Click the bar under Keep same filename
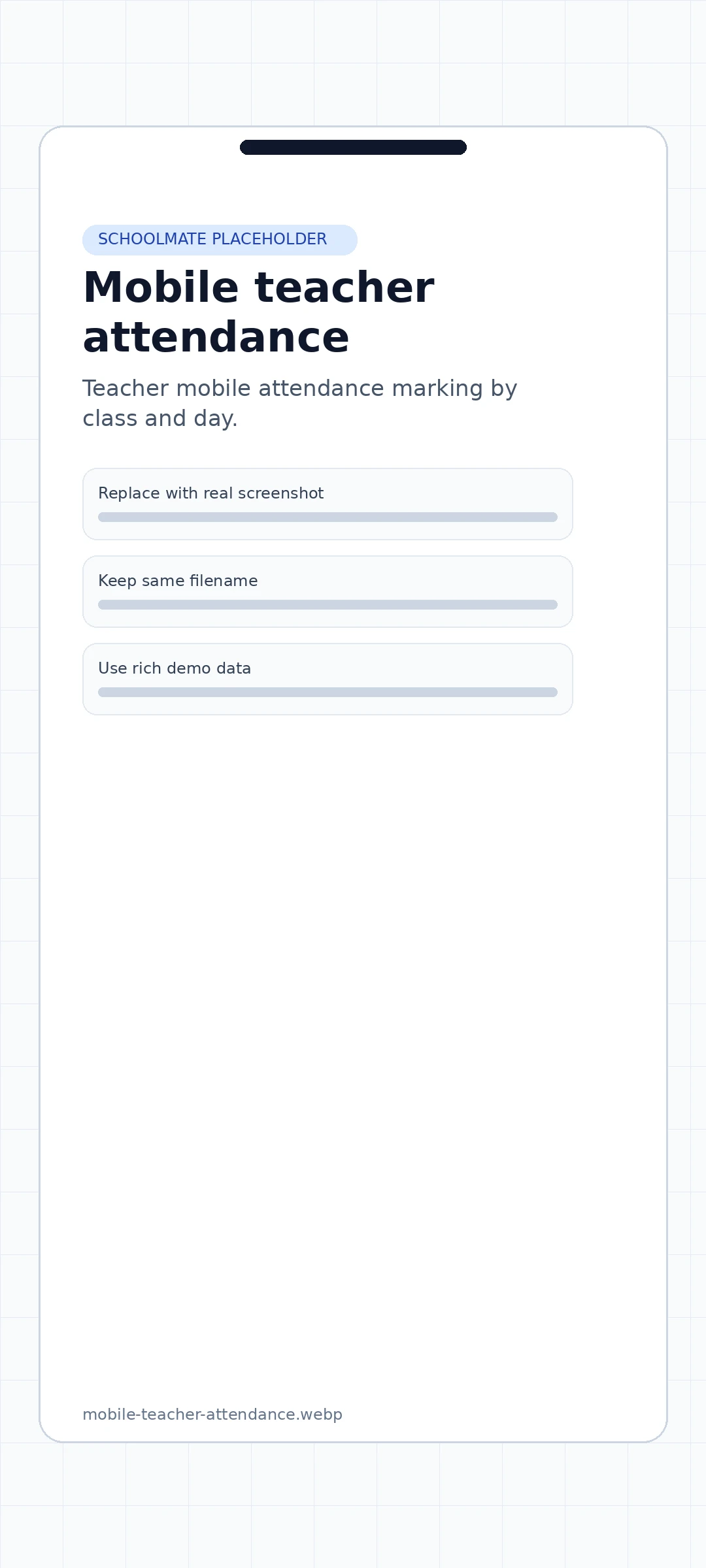Screen dimensions: 706x1568 (328, 604)
